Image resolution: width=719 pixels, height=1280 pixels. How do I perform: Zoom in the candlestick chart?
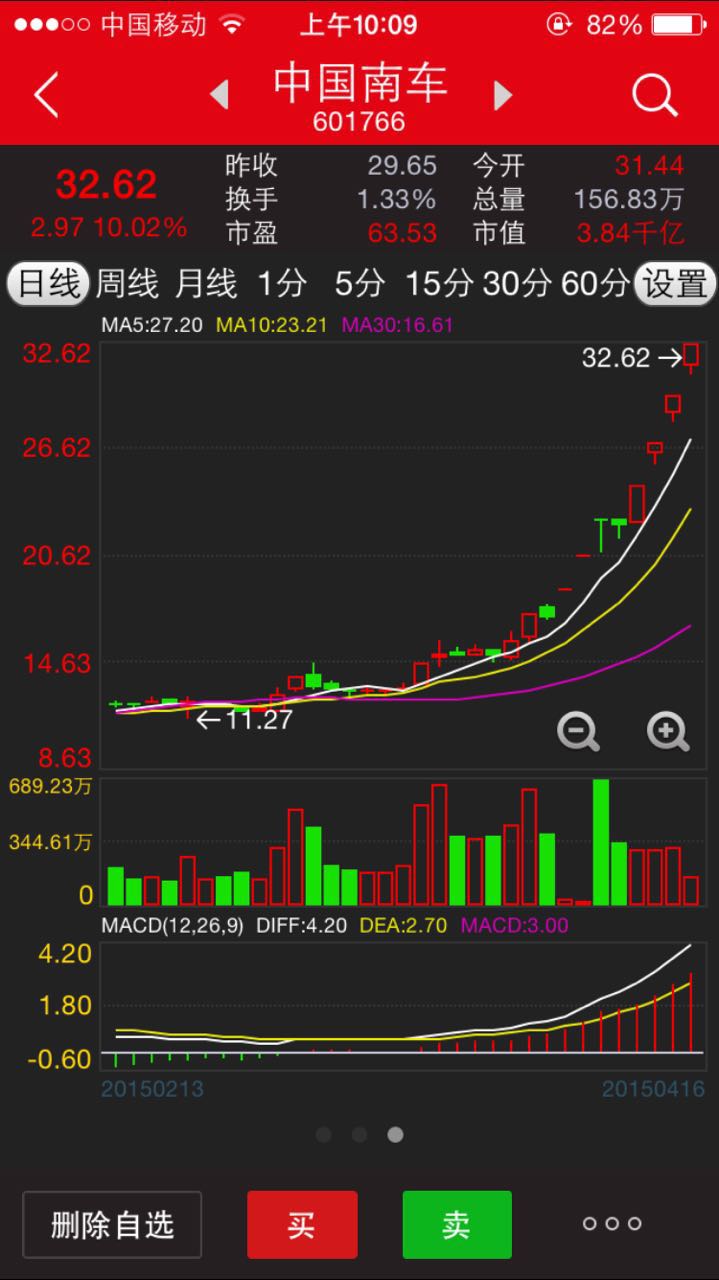click(x=668, y=732)
